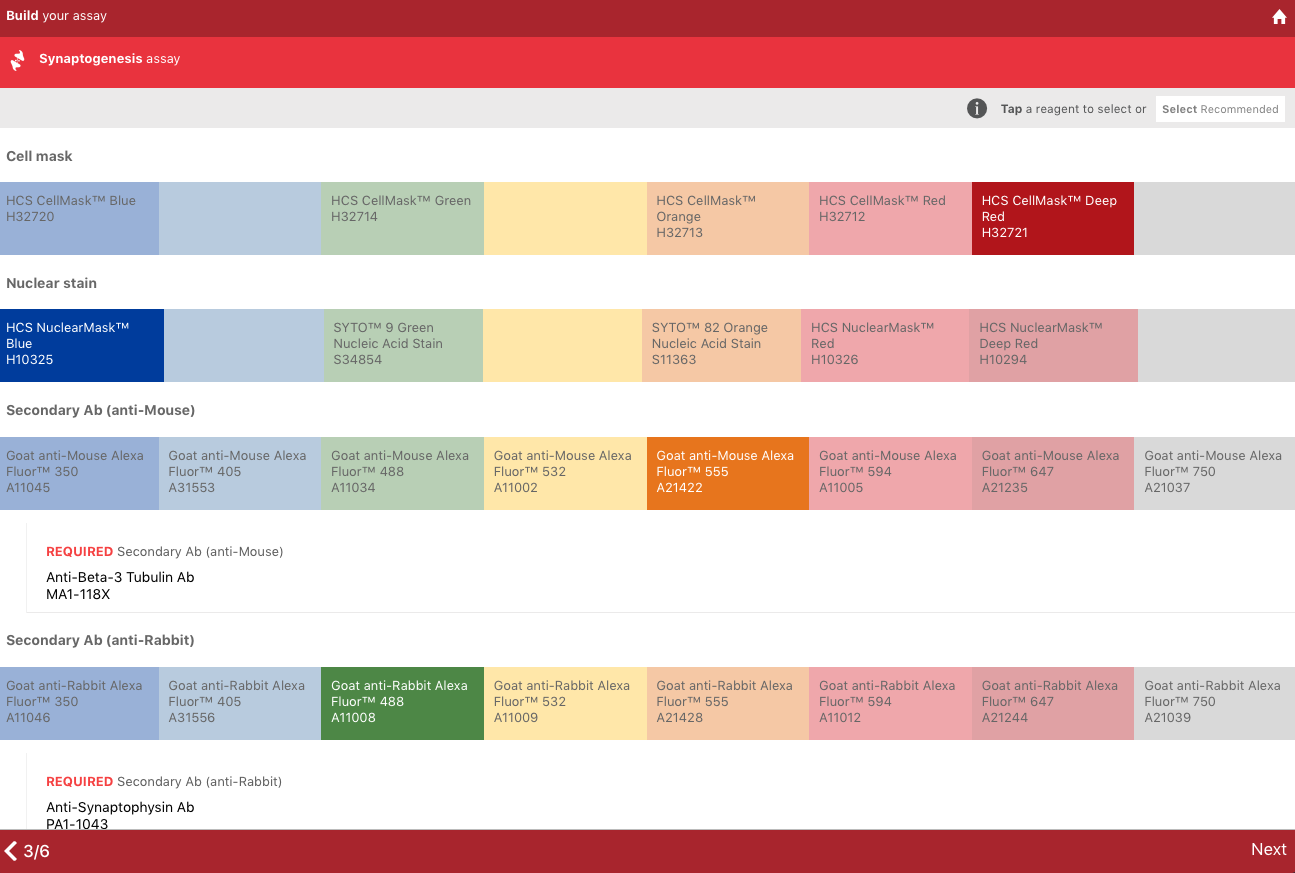Toggle Goat anti-Mouse Alexa Fluor 555 tile
The image size is (1295, 873).
click(727, 473)
